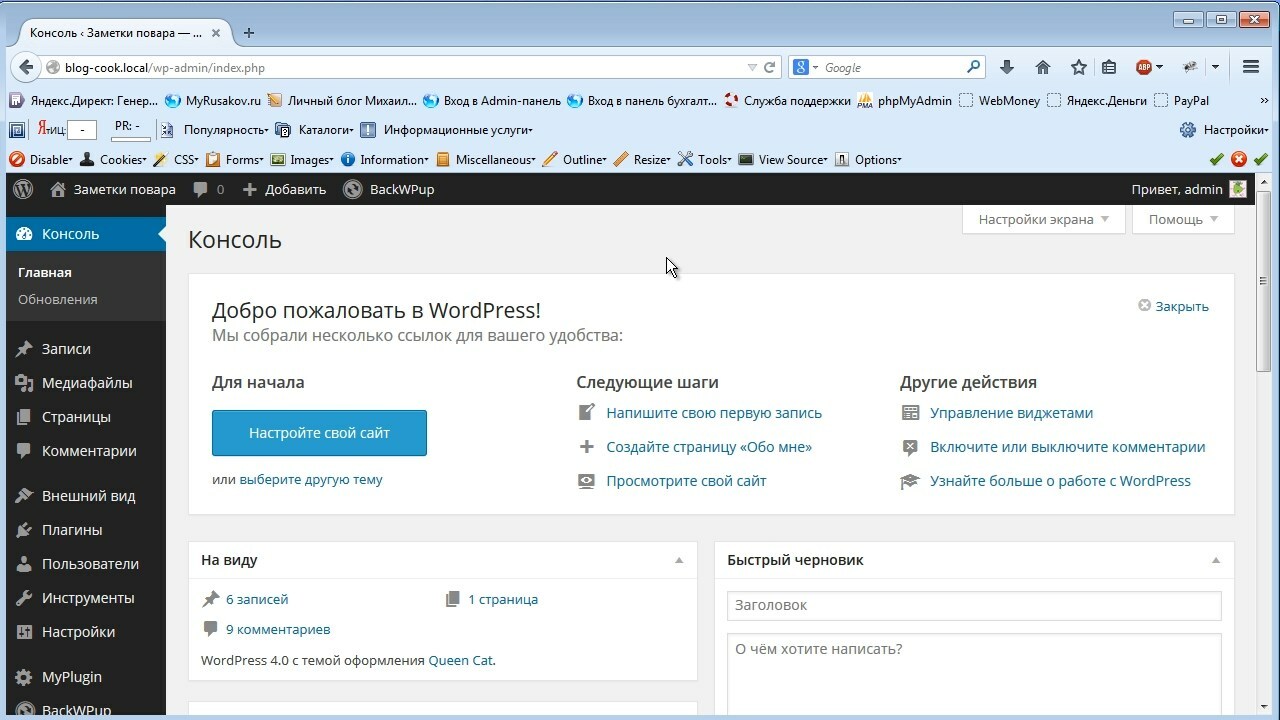Click the comments bubble in admin bar
Screen dimensions: 1280x720
click(x=201, y=189)
